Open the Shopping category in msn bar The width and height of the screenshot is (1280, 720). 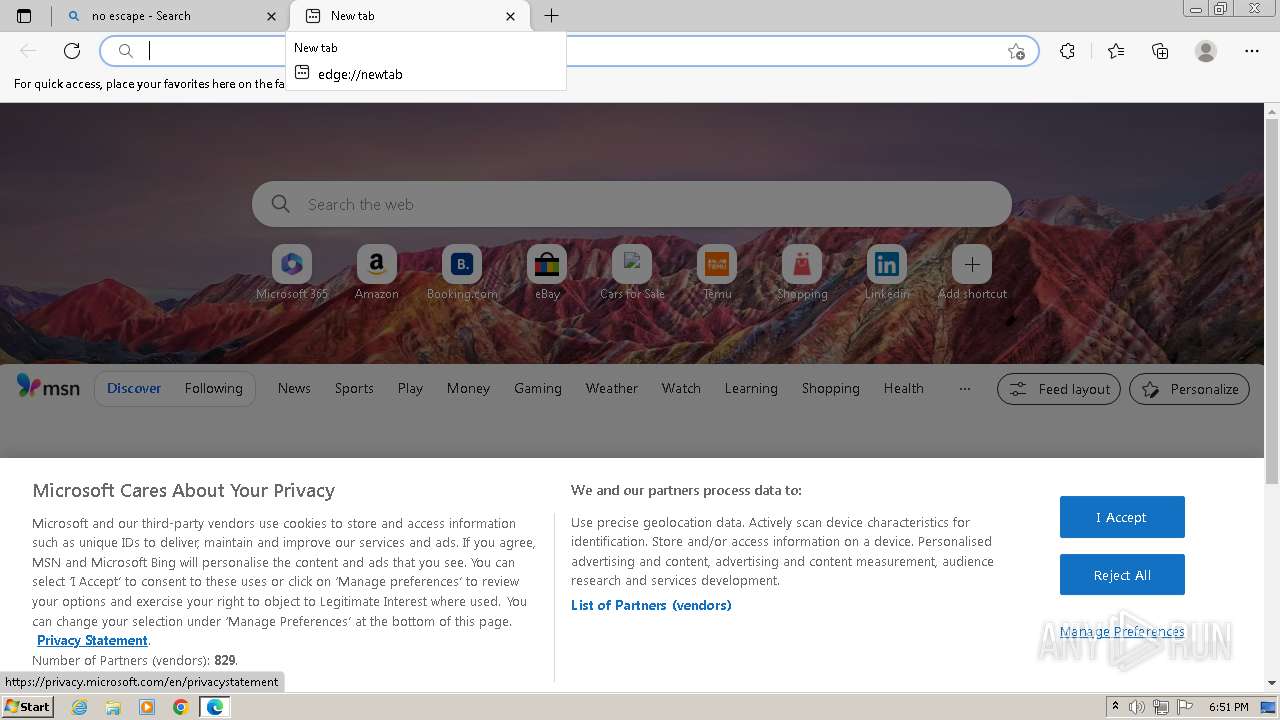point(830,388)
